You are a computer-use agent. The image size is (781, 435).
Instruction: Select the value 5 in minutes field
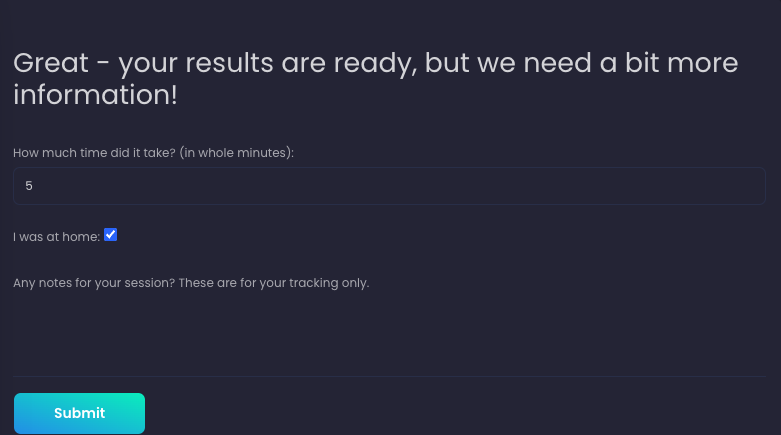[29, 186]
